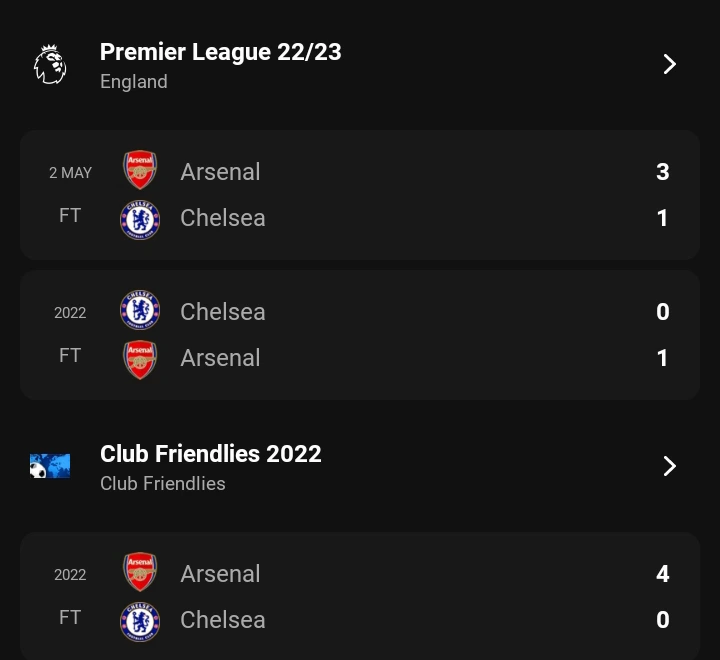Select Chelsea name in the 0-1 match
This screenshot has height=660, width=720.
click(x=223, y=312)
